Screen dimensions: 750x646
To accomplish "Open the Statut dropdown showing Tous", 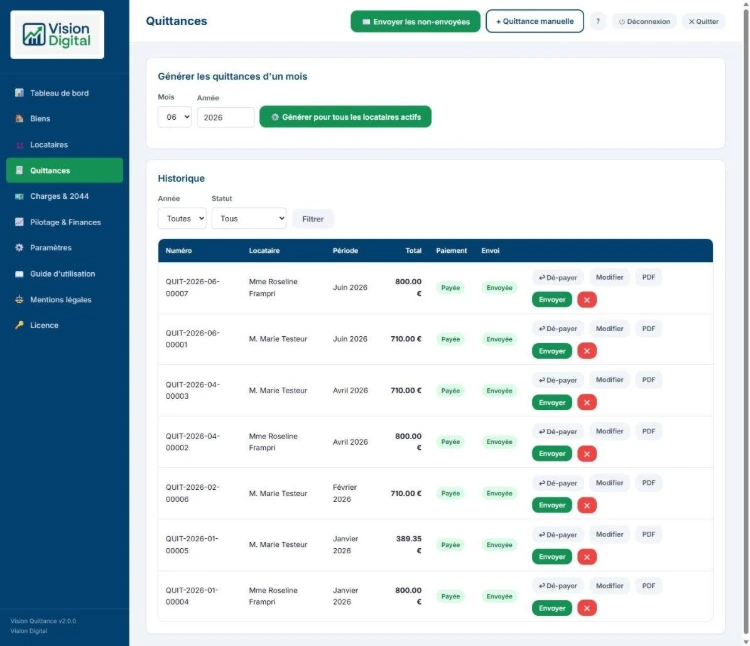I will coord(249,219).
